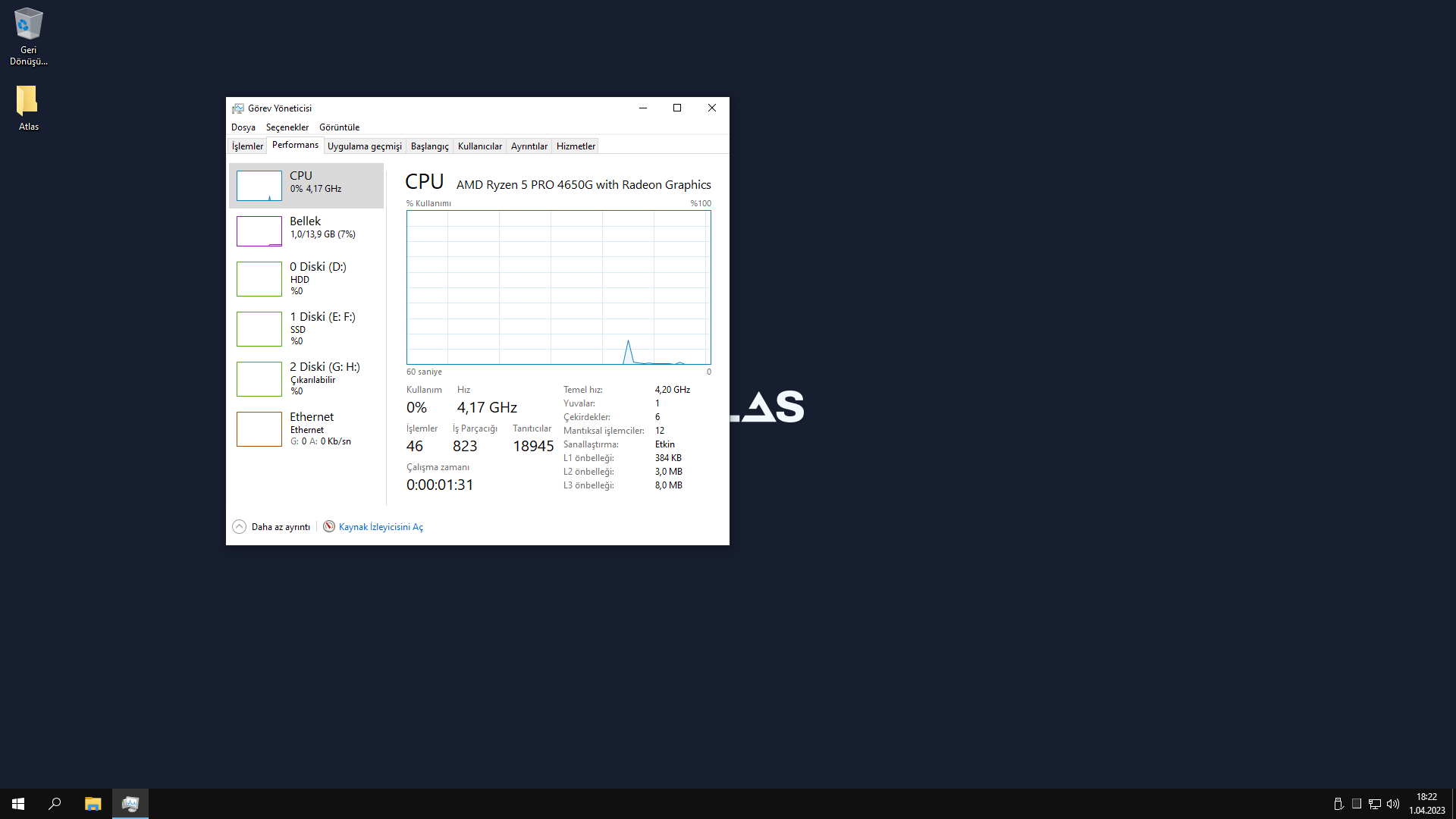Click the Kaynak İzleyicisini Aç link

[381, 527]
